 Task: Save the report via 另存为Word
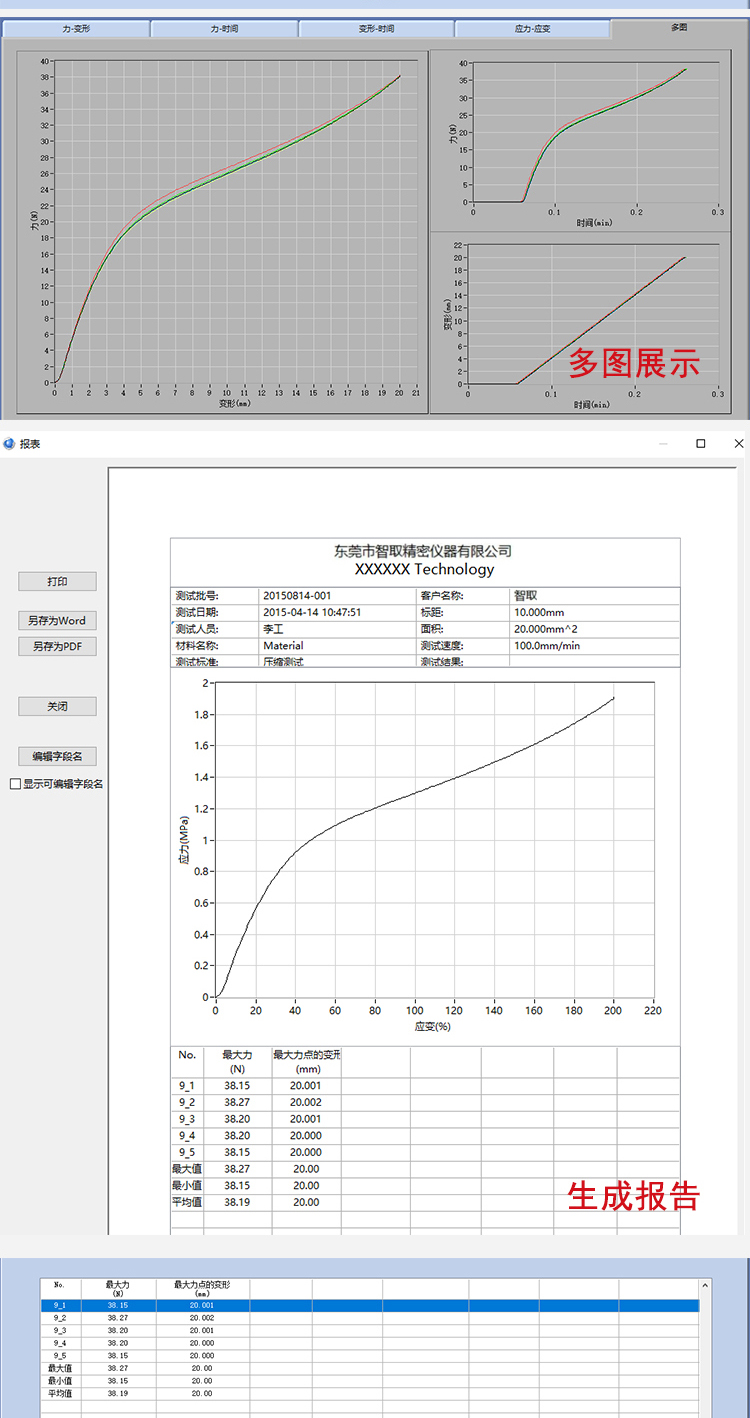(58, 621)
